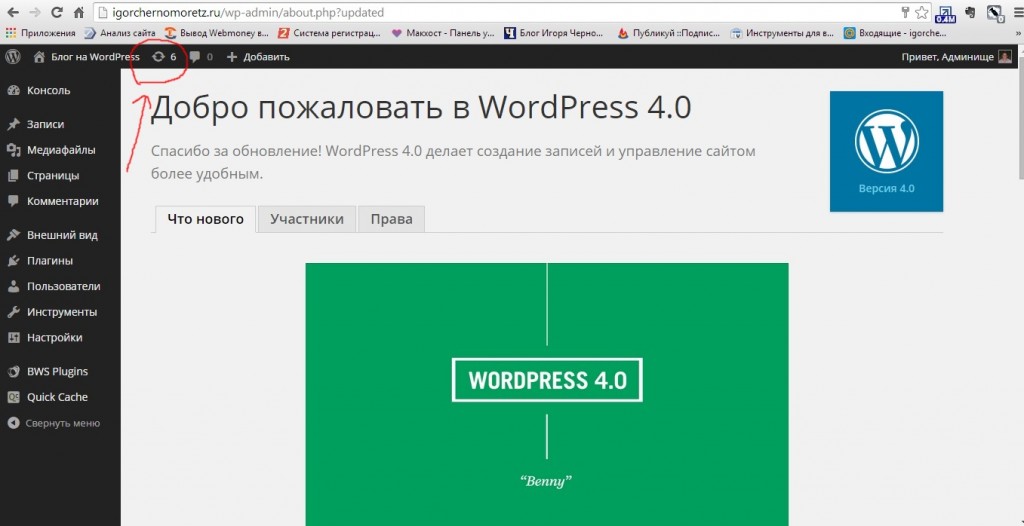
Task: Click the Quick Cache icon
Action: tap(13, 397)
